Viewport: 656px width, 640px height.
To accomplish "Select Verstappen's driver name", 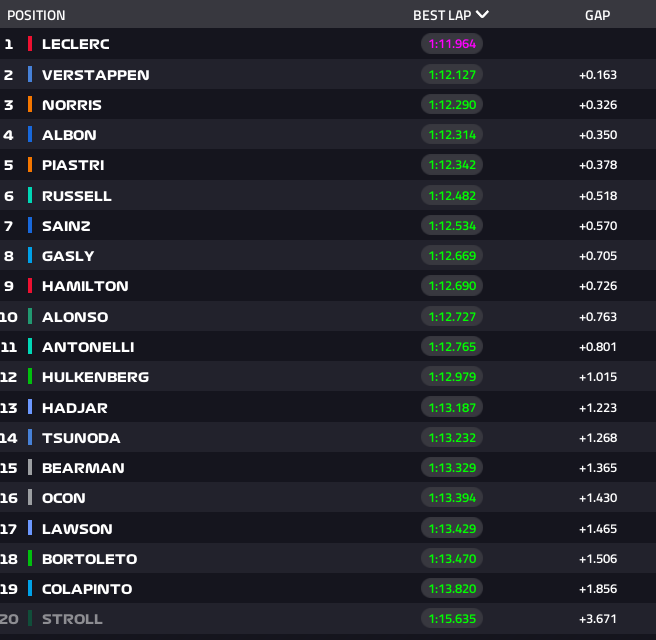I will [x=95, y=75].
